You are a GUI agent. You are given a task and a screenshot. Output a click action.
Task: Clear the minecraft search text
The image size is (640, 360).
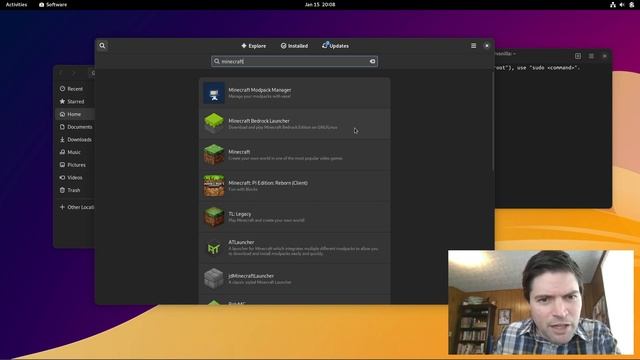coord(372,61)
